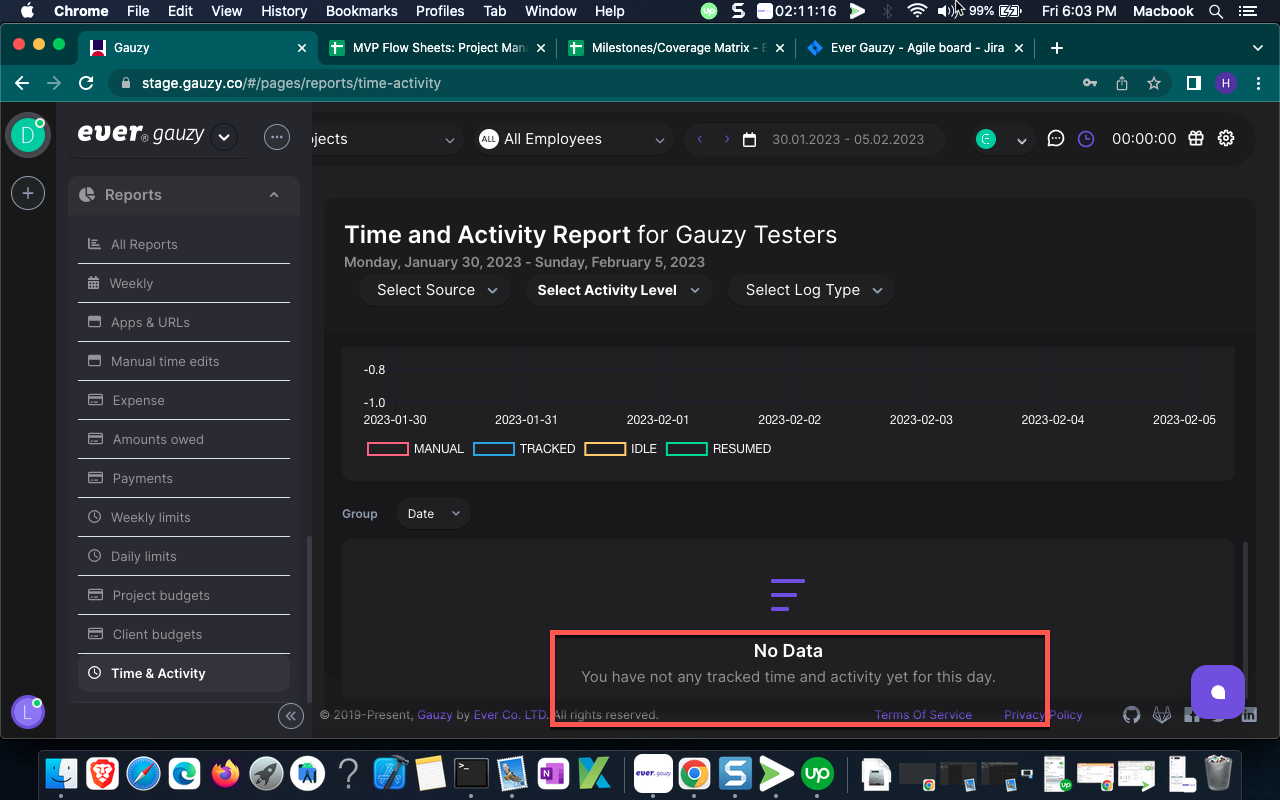The height and width of the screenshot is (800, 1280).
Task: Switch to MVP Flow Sheets tab
Action: (437, 47)
